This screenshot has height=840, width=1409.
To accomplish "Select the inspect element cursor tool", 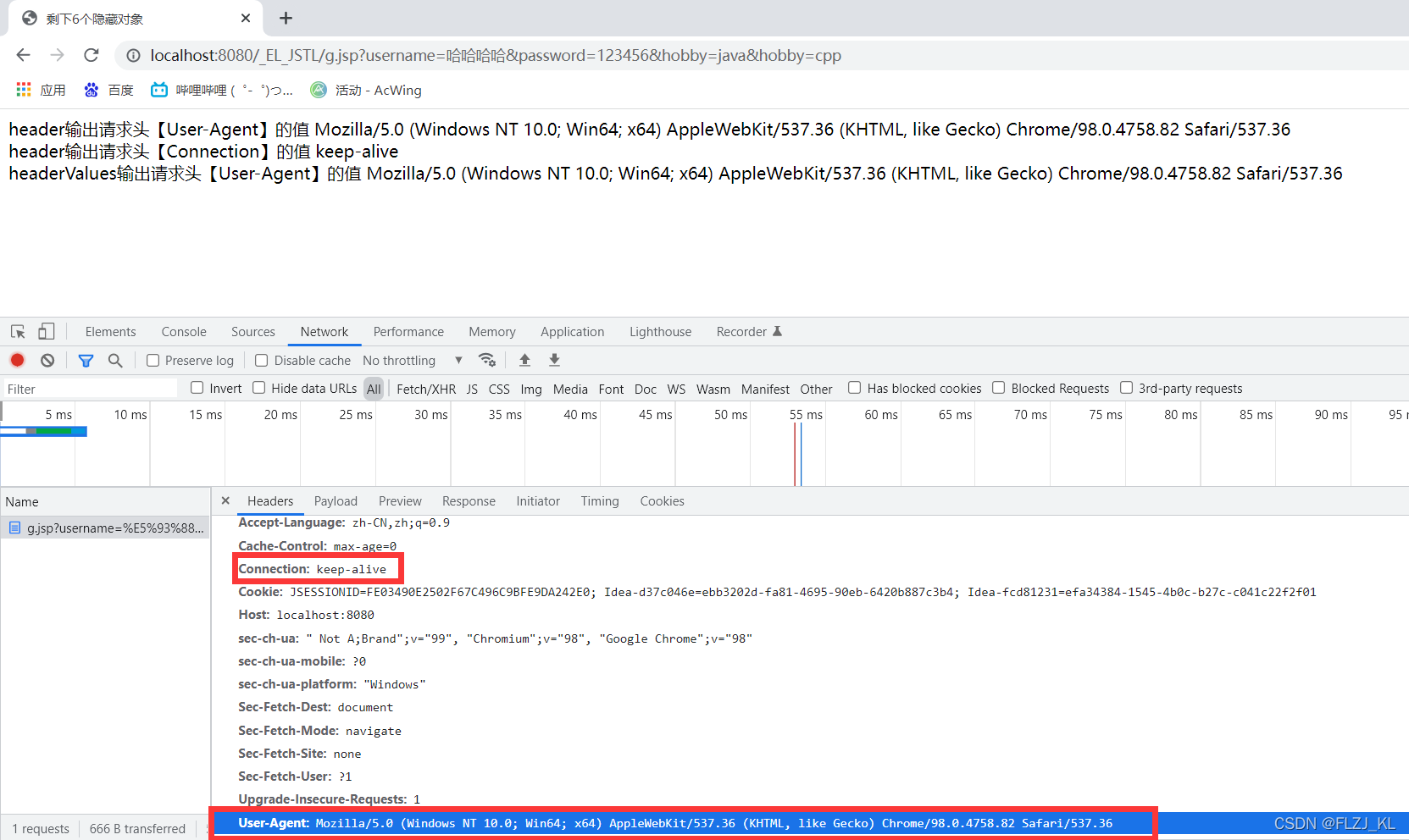I will click(18, 332).
